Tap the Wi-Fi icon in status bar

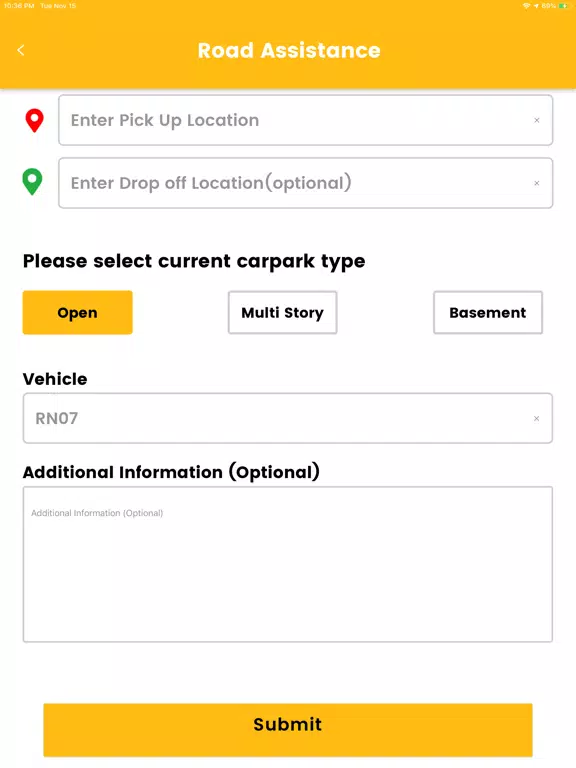coord(527,6)
